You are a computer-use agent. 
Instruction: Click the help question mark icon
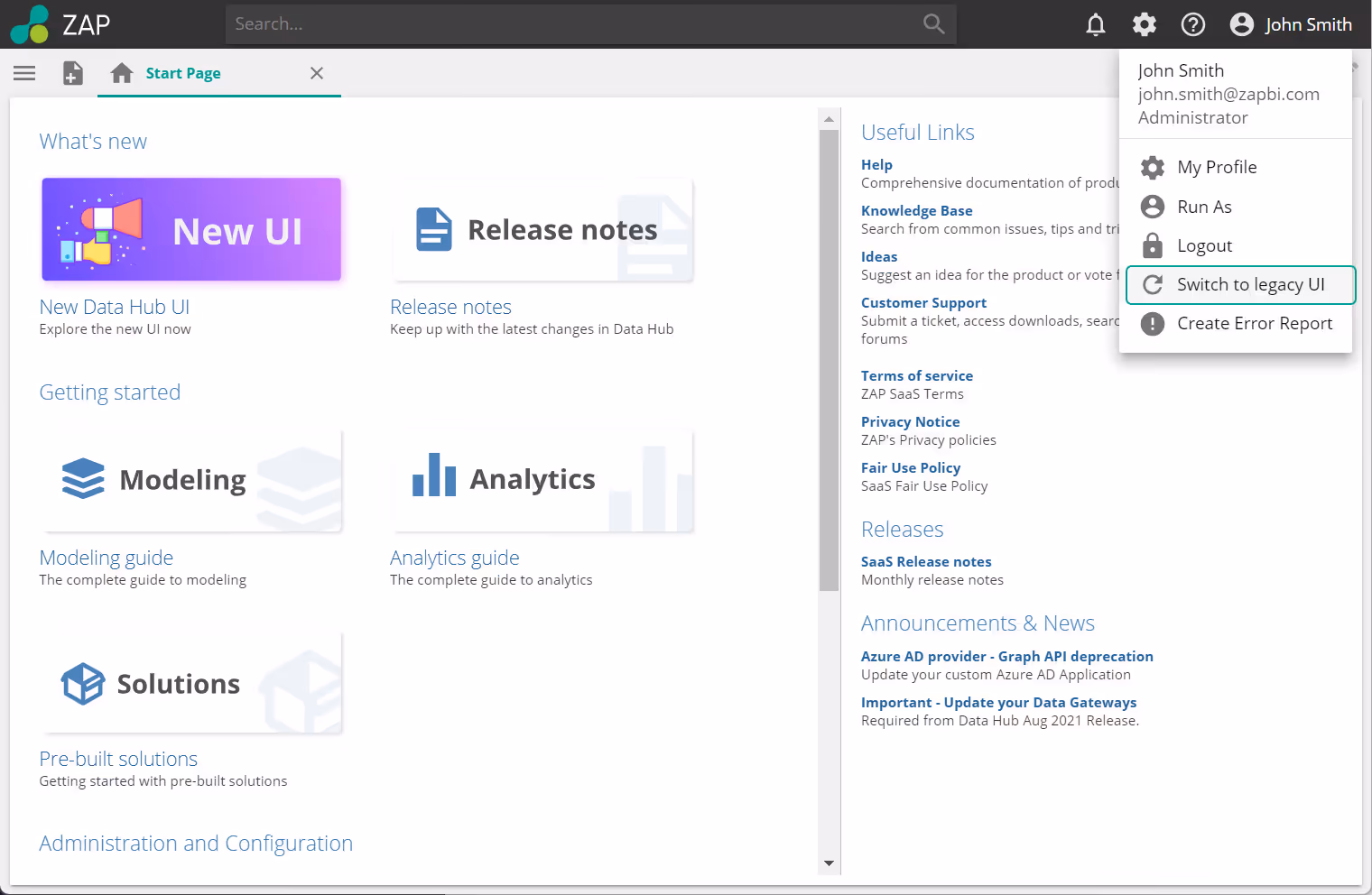pyautogui.click(x=1192, y=24)
